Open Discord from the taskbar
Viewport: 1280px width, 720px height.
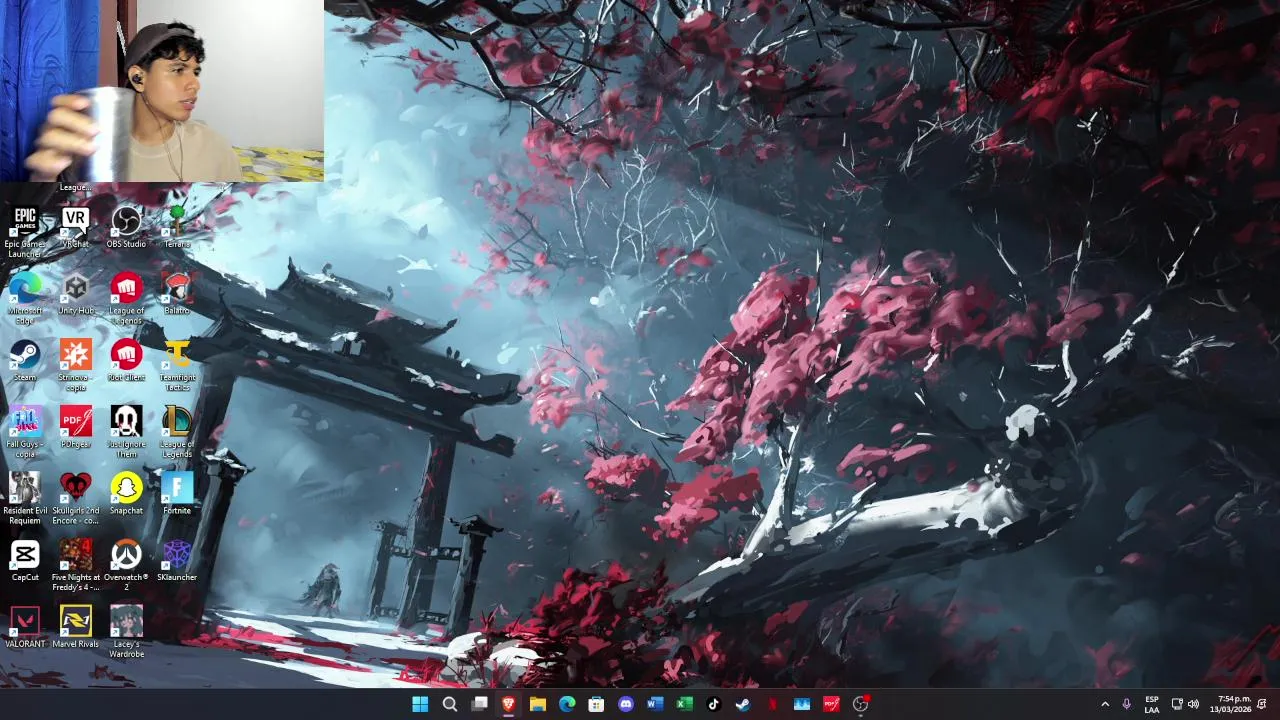pos(625,704)
